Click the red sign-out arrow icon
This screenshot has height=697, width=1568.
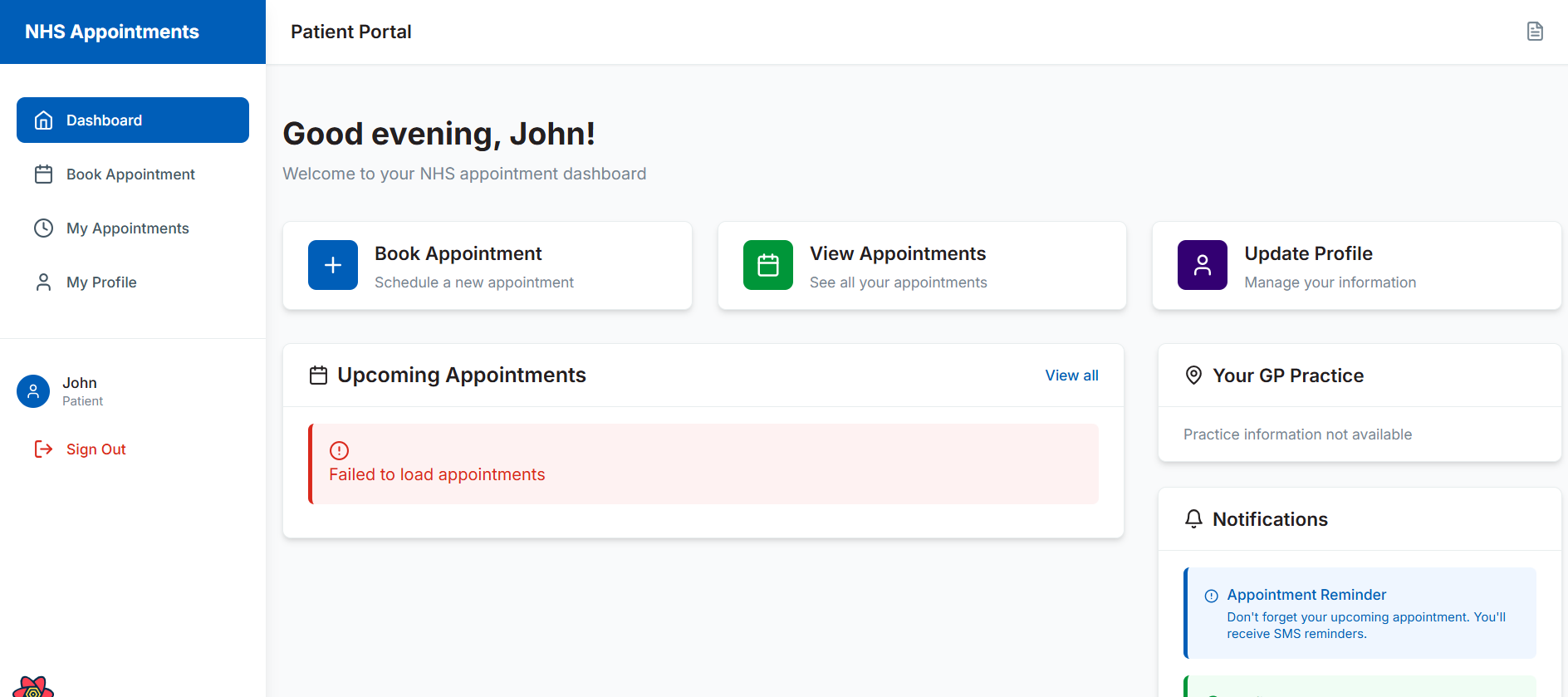point(44,449)
